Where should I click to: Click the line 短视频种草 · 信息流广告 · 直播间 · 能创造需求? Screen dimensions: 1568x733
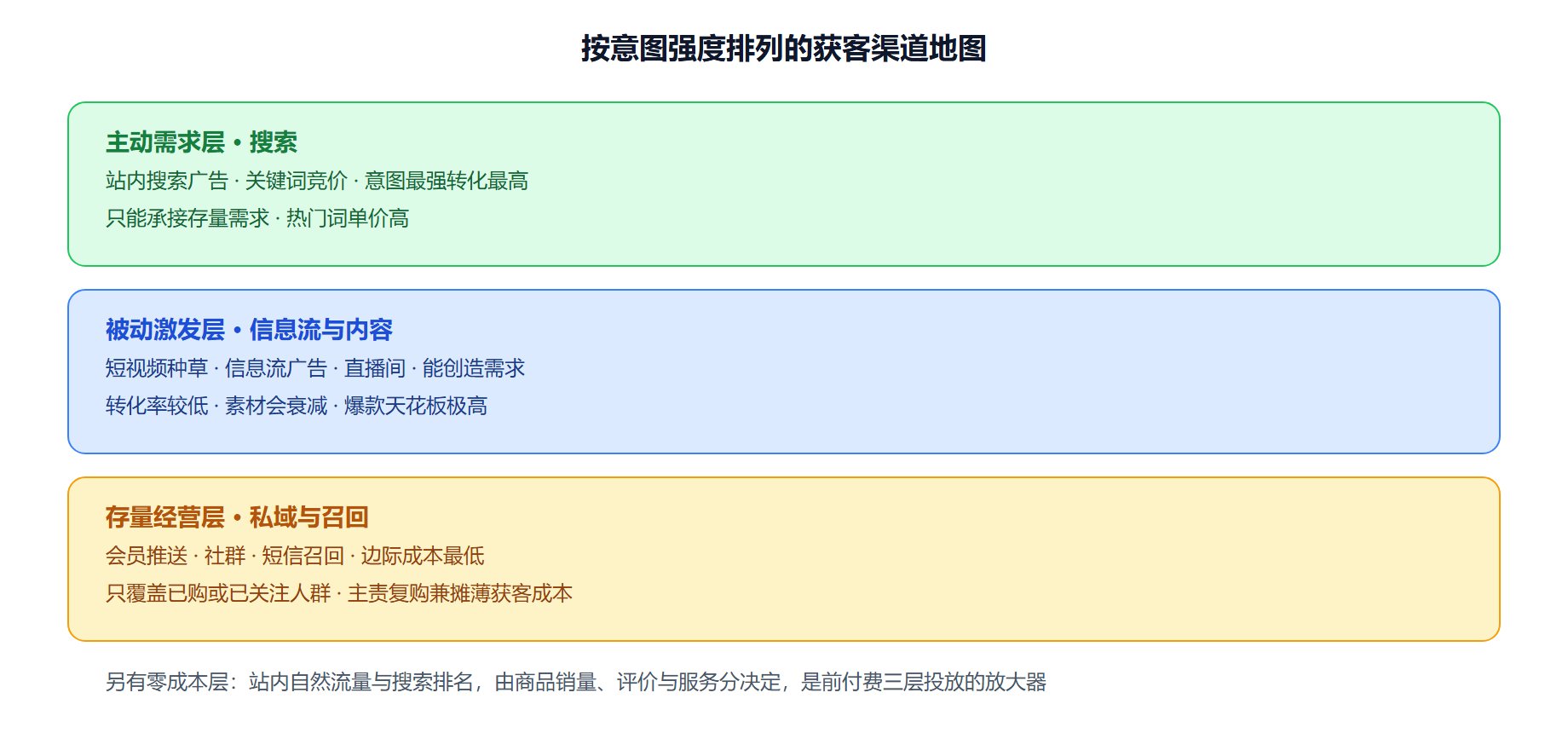315,368
